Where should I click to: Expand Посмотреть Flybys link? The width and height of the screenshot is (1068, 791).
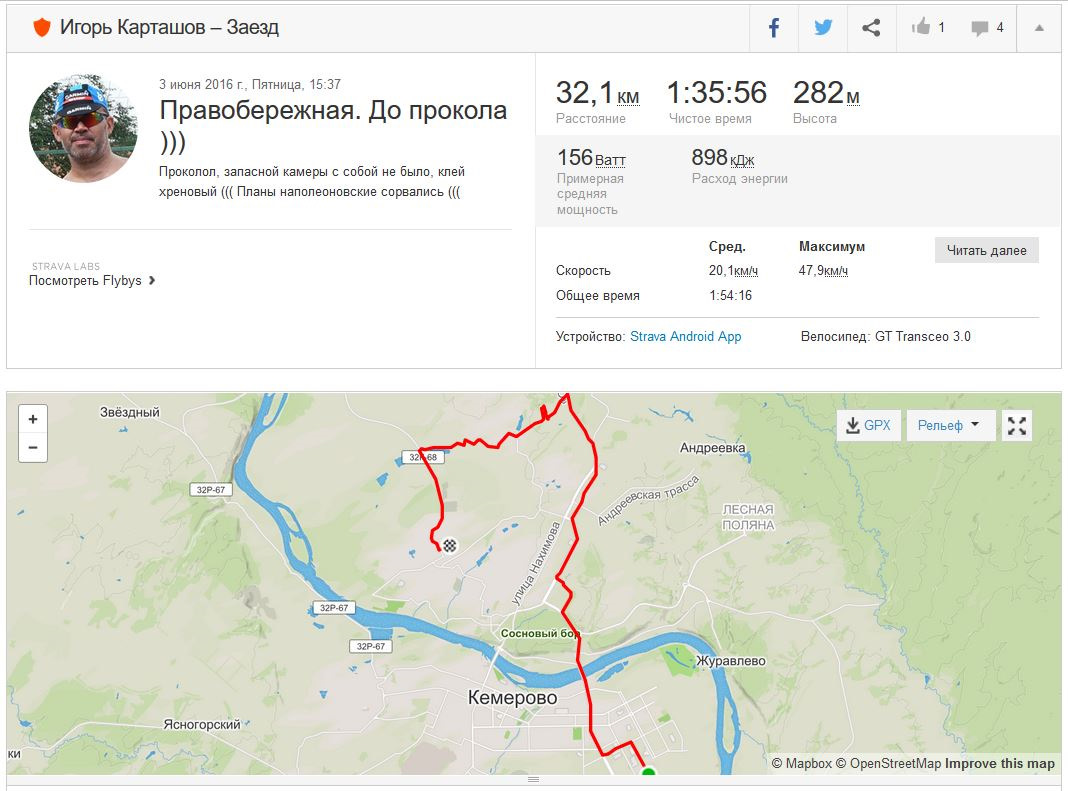(92, 281)
